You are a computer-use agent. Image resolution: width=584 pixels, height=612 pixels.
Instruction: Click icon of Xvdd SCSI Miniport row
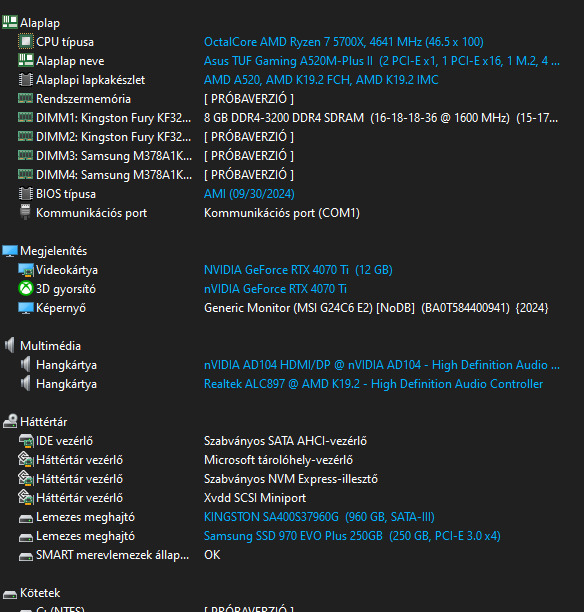coord(26,497)
